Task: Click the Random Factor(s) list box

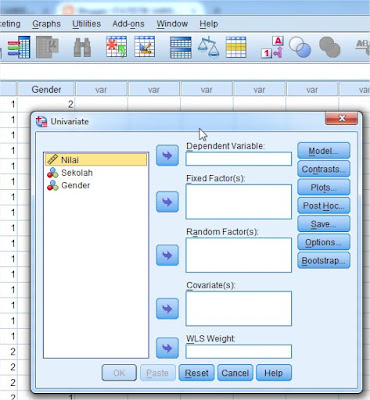Action: click(x=239, y=255)
